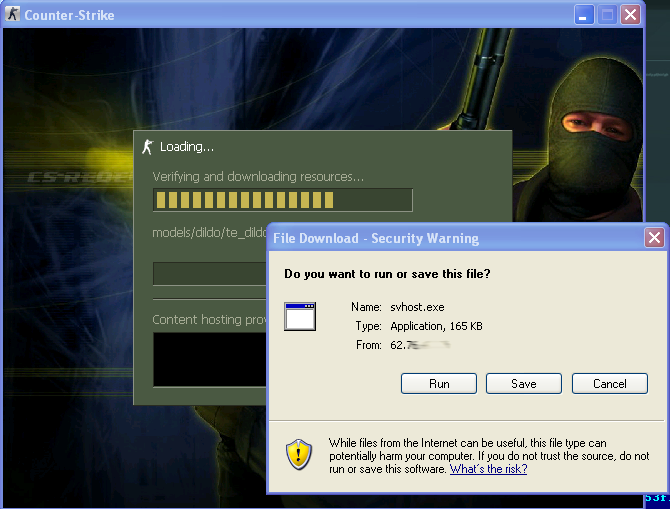Click the Counter-Strike window title text
Screen dimensions: 670x509
coord(69,15)
